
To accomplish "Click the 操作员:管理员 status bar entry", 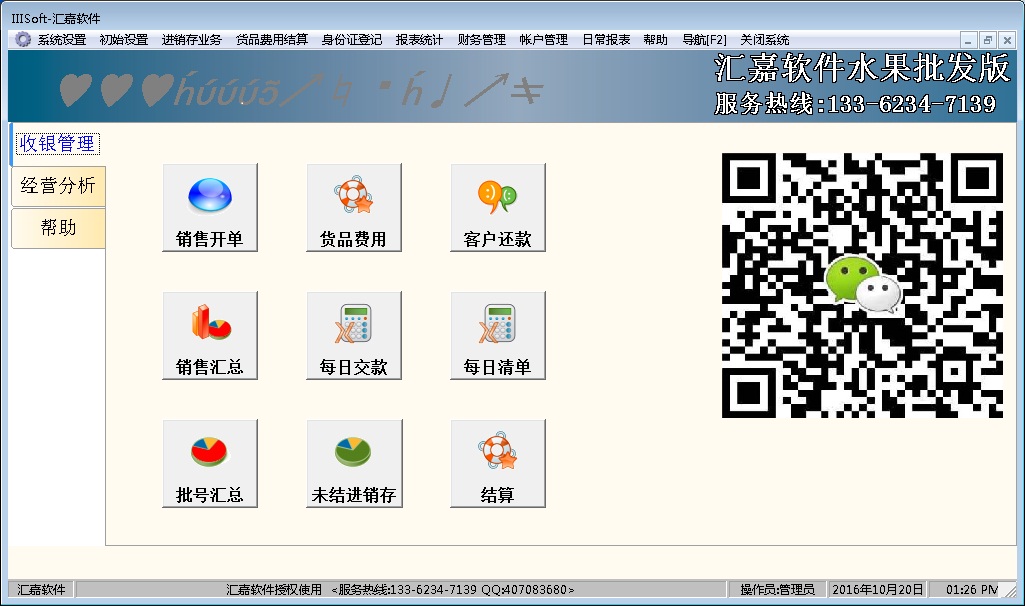I will (777, 590).
